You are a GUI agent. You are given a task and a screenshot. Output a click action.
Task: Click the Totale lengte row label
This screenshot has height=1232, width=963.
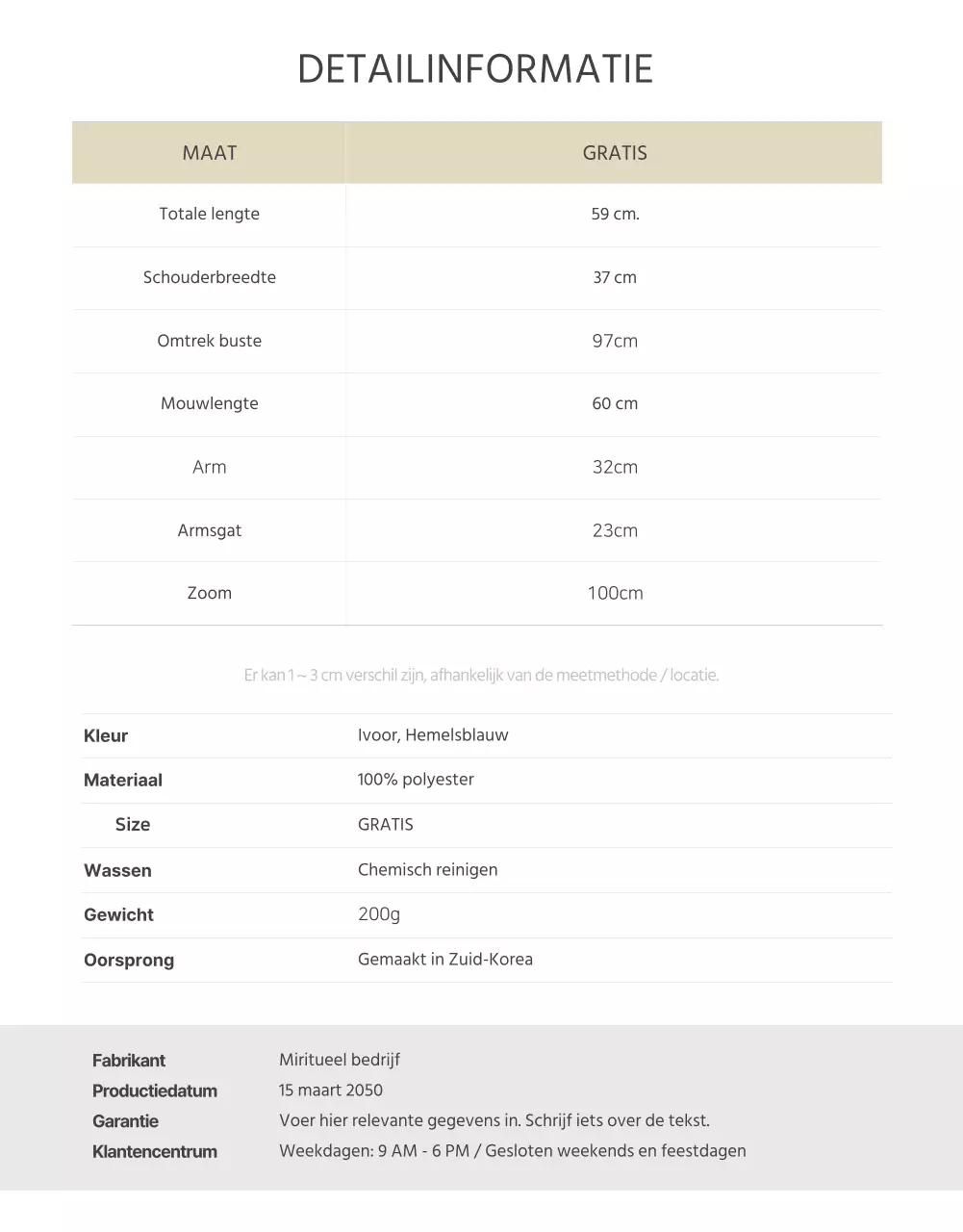pyautogui.click(x=210, y=214)
